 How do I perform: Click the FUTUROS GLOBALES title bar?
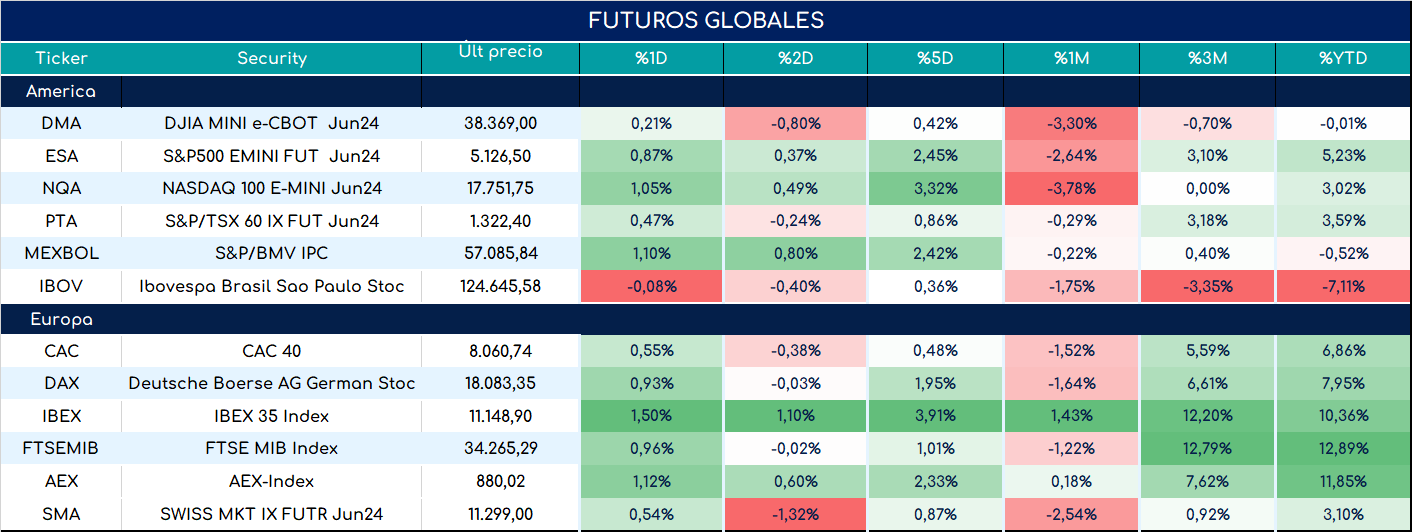pos(706,21)
